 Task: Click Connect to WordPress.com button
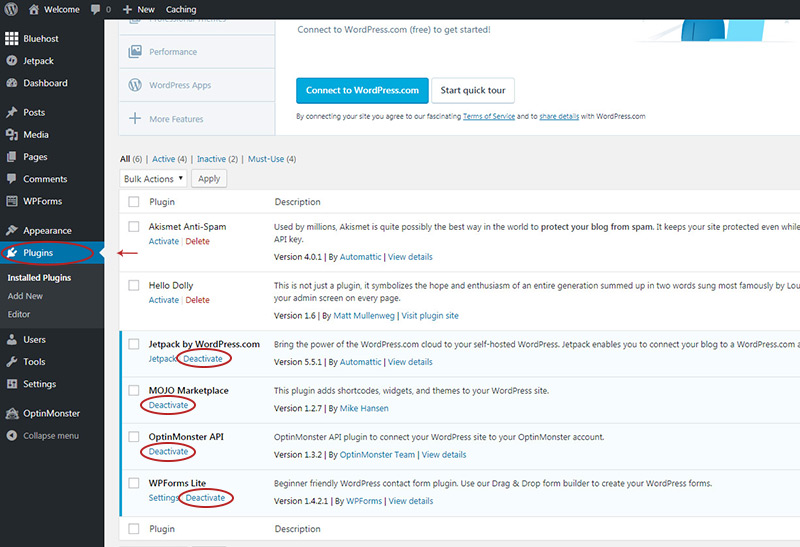point(362,90)
